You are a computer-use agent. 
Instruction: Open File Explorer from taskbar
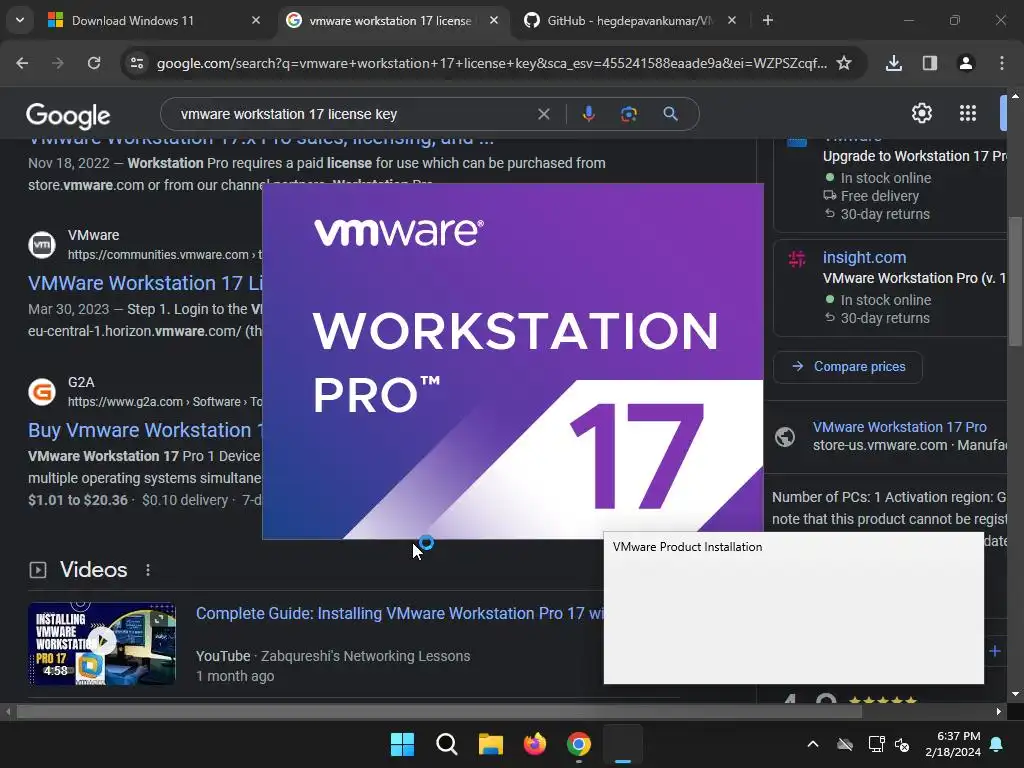pyautogui.click(x=490, y=744)
